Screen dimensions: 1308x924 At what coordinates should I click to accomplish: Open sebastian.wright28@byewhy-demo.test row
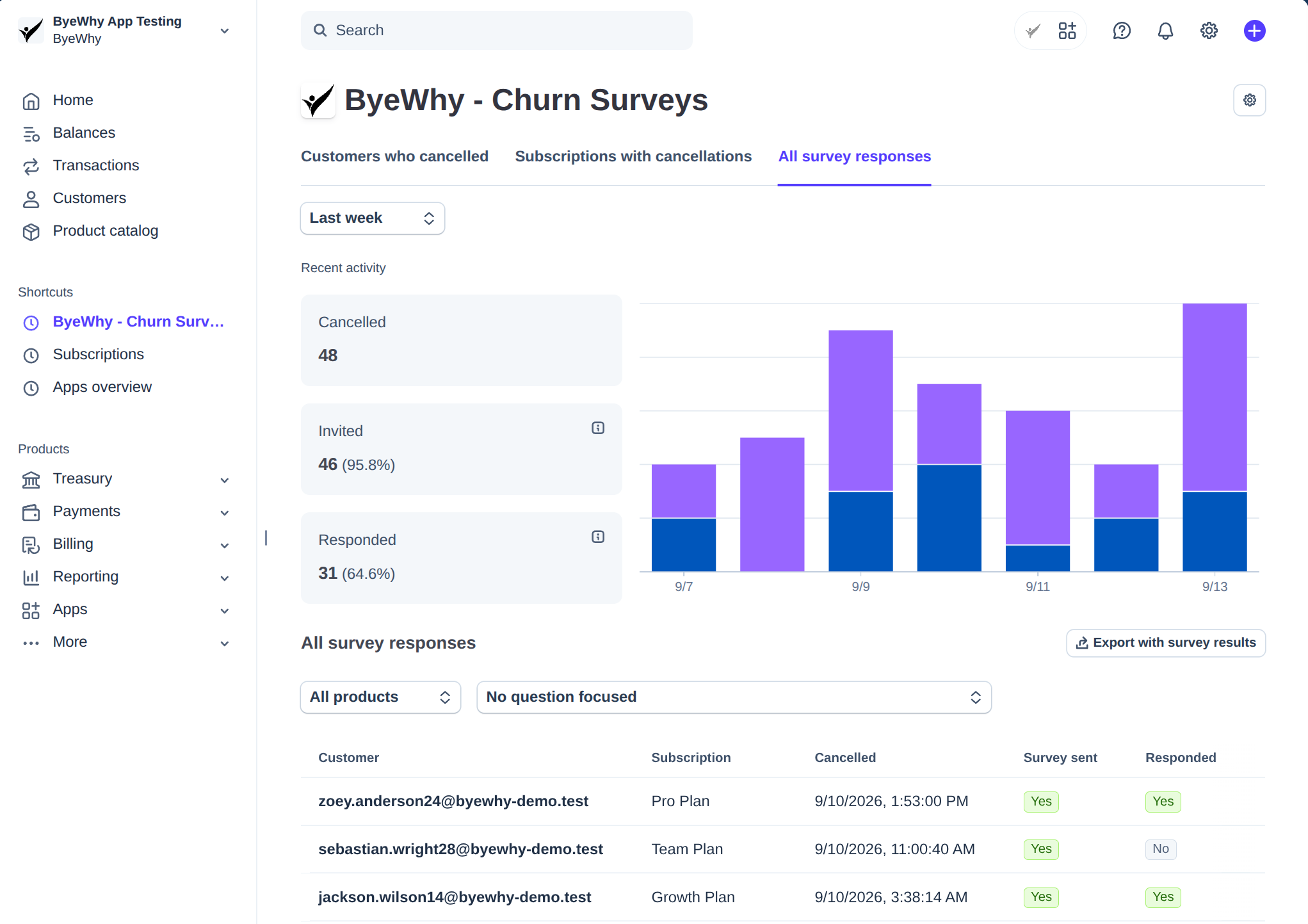(x=782, y=850)
